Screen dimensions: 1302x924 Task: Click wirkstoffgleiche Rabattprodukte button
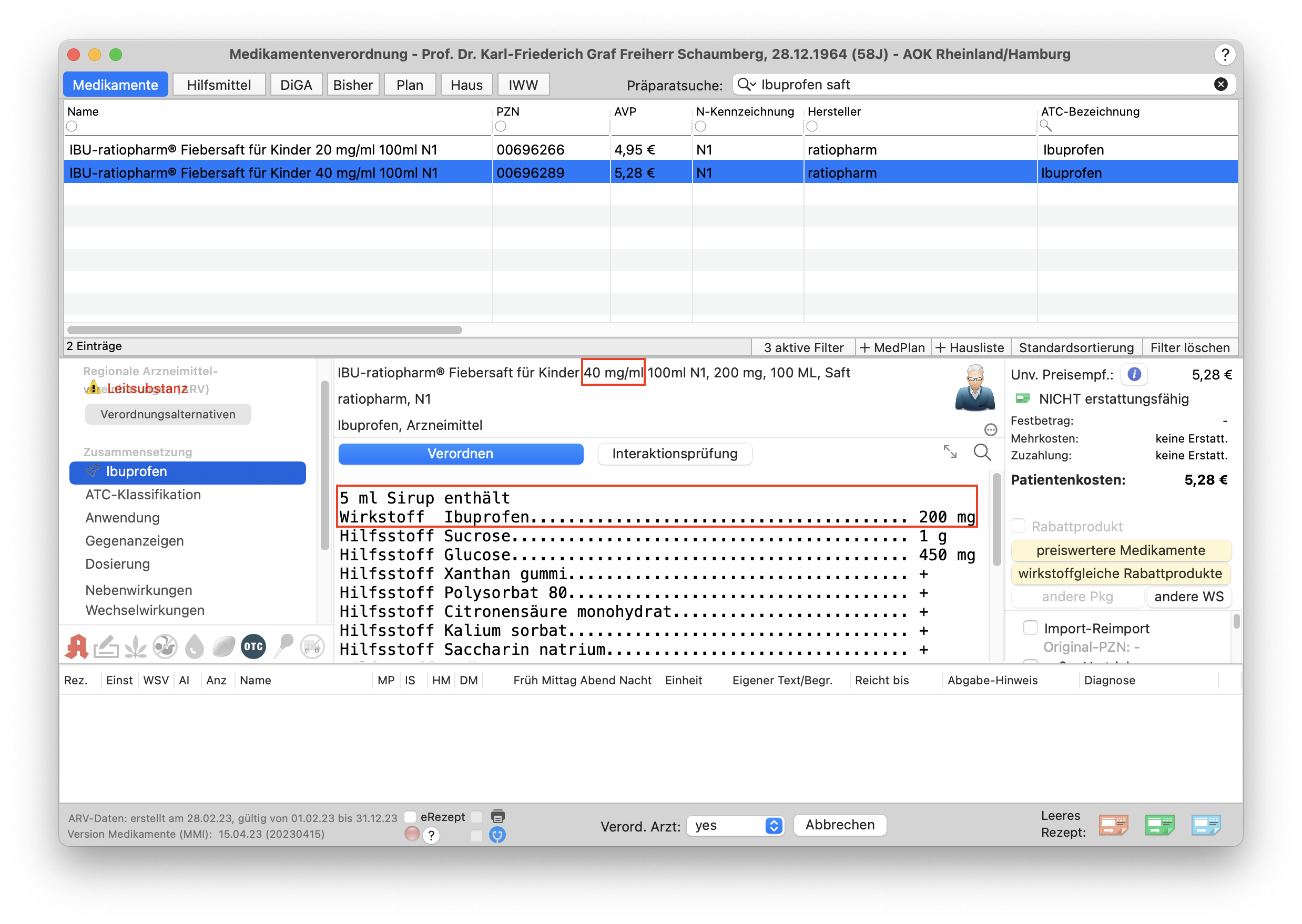click(x=1121, y=573)
